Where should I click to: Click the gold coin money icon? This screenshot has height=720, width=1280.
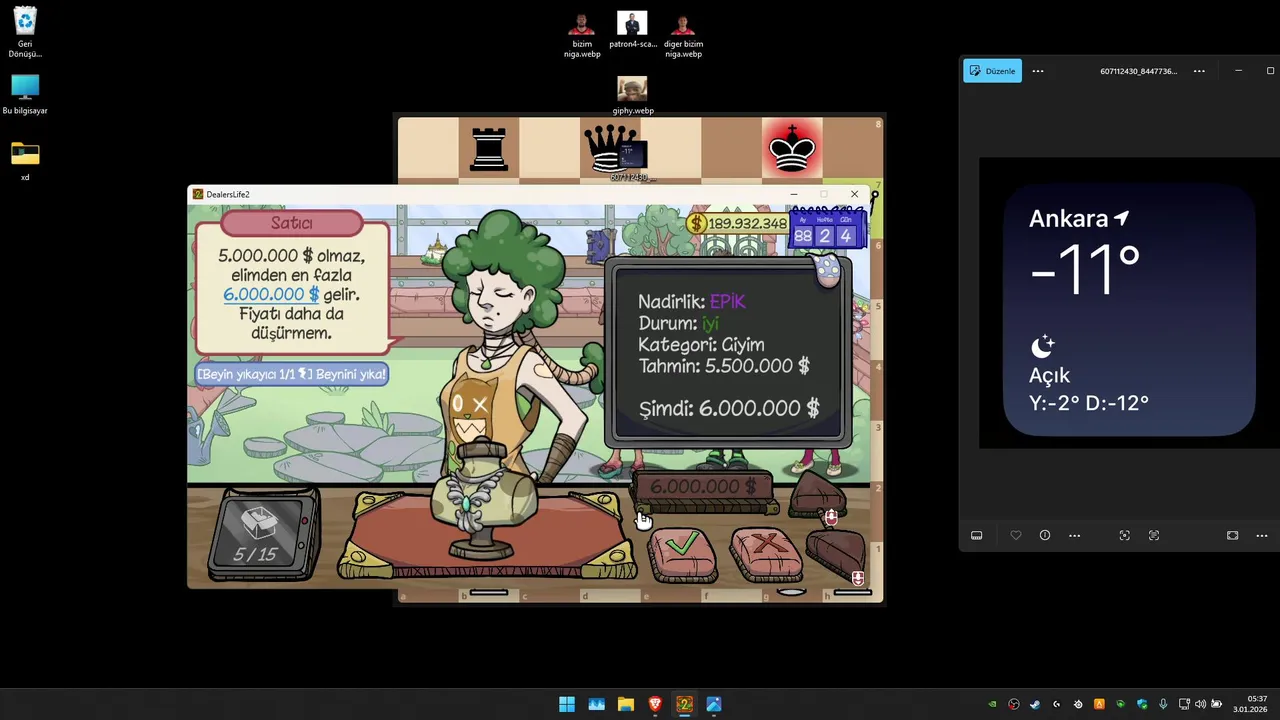click(x=697, y=223)
